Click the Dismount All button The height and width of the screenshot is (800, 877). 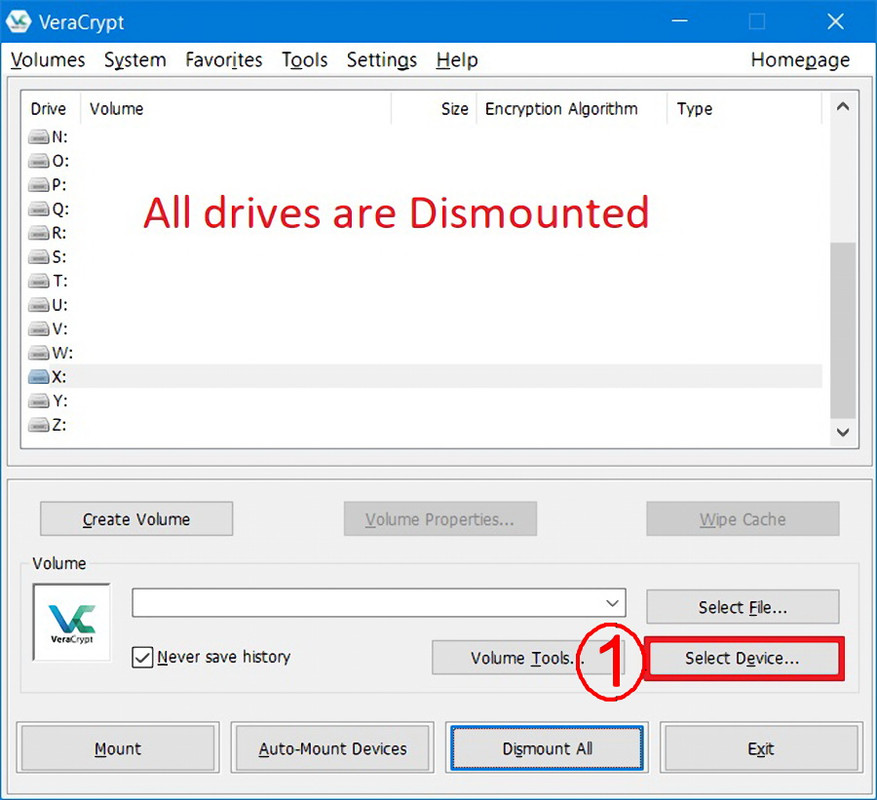547,749
